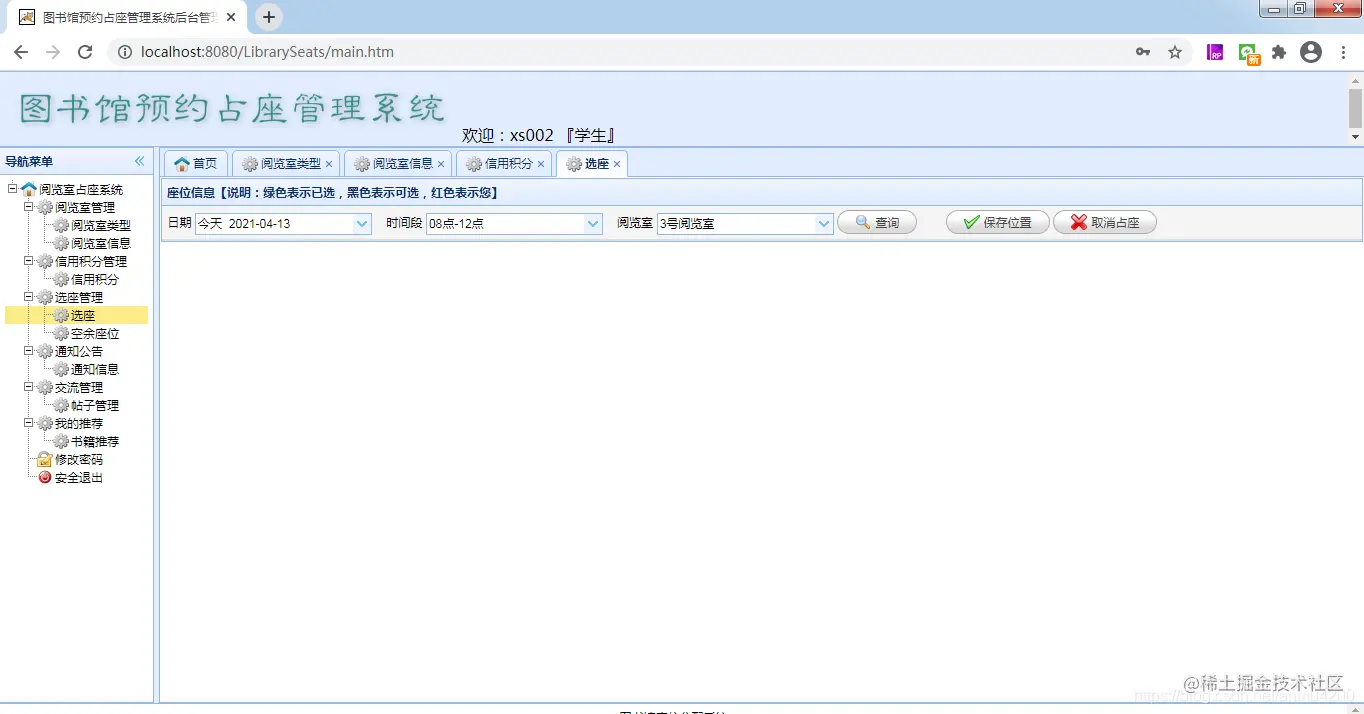Image resolution: width=1364 pixels, height=714 pixels.
Task: Click the gear icon beside 通知公告
Action: tap(45, 351)
